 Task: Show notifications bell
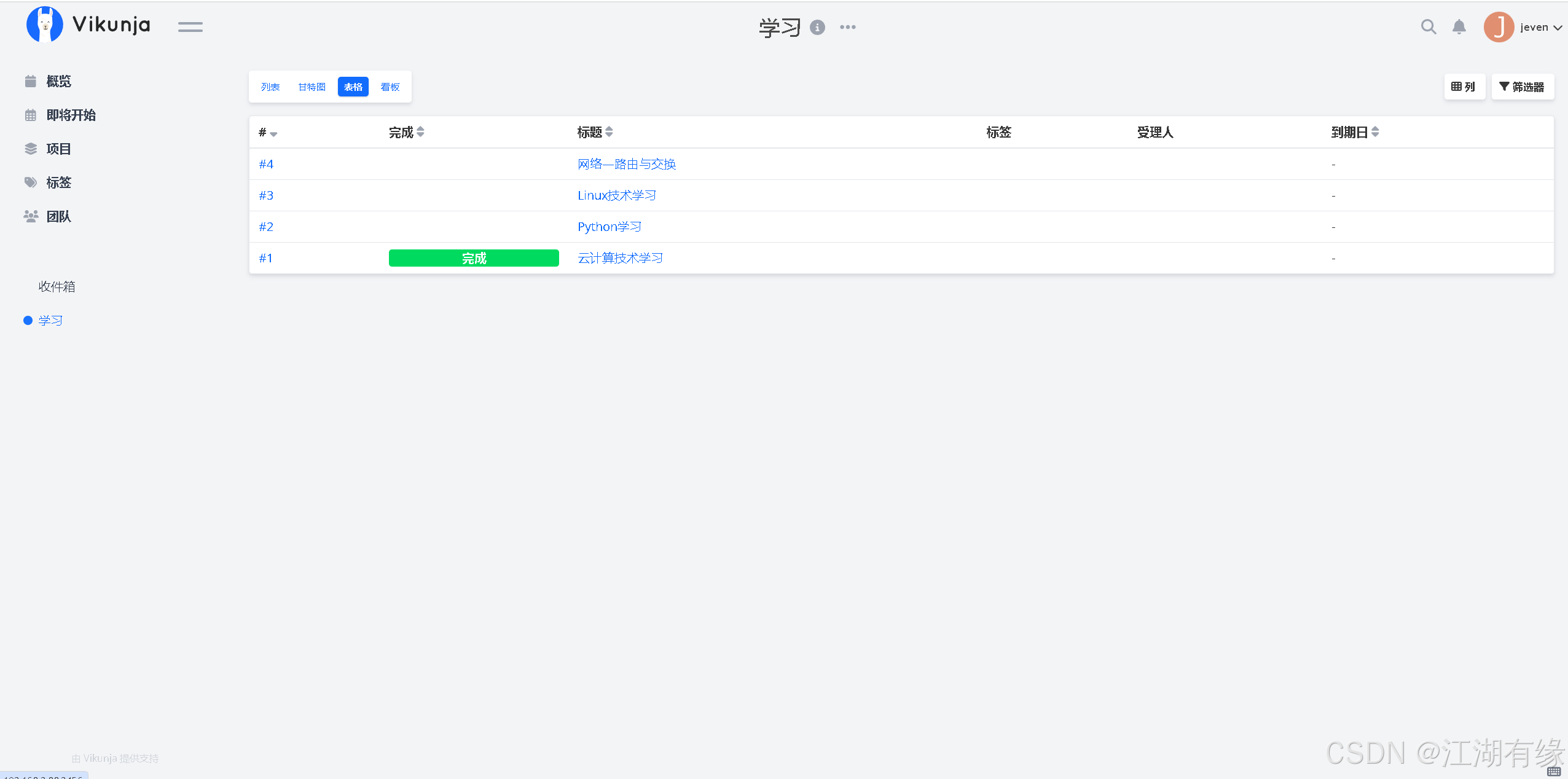tap(1459, 27)
